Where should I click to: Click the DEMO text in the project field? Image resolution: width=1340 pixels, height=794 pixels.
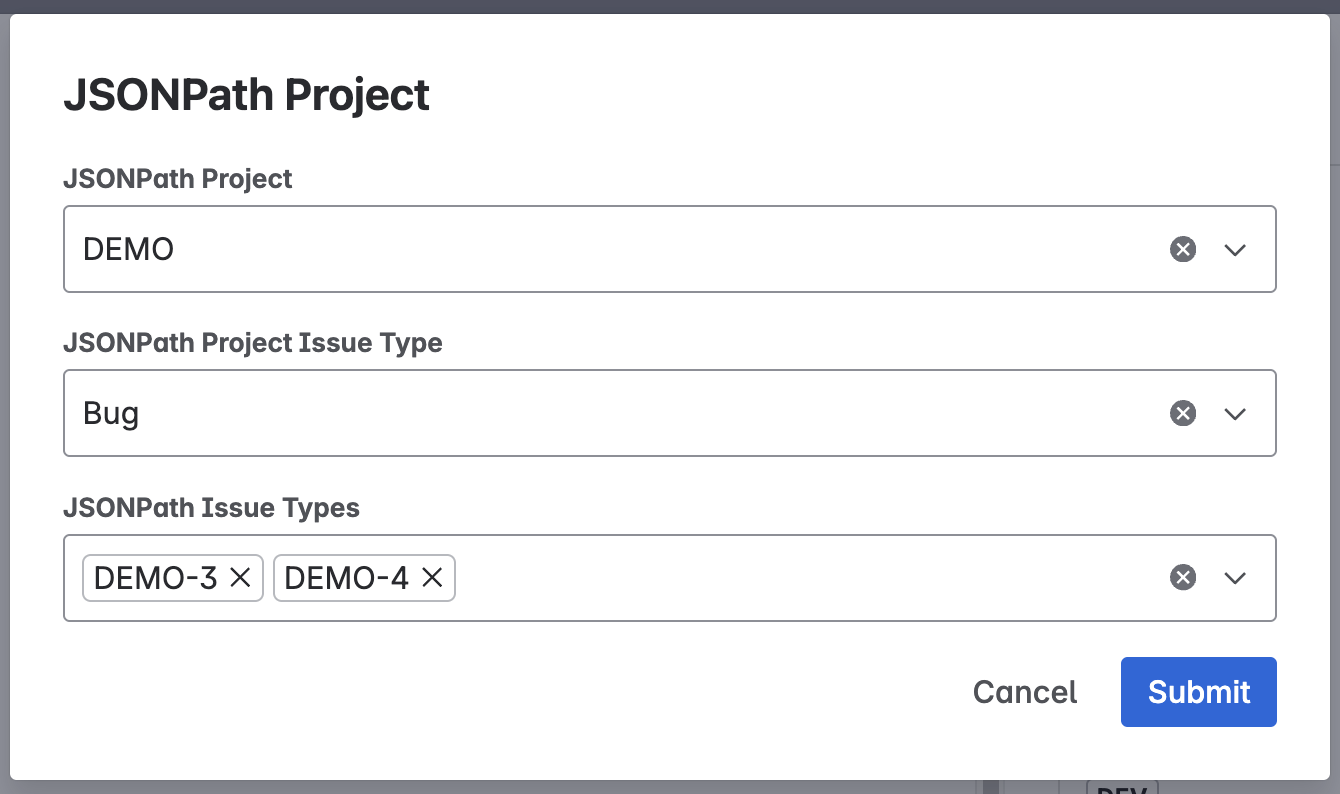129,250
